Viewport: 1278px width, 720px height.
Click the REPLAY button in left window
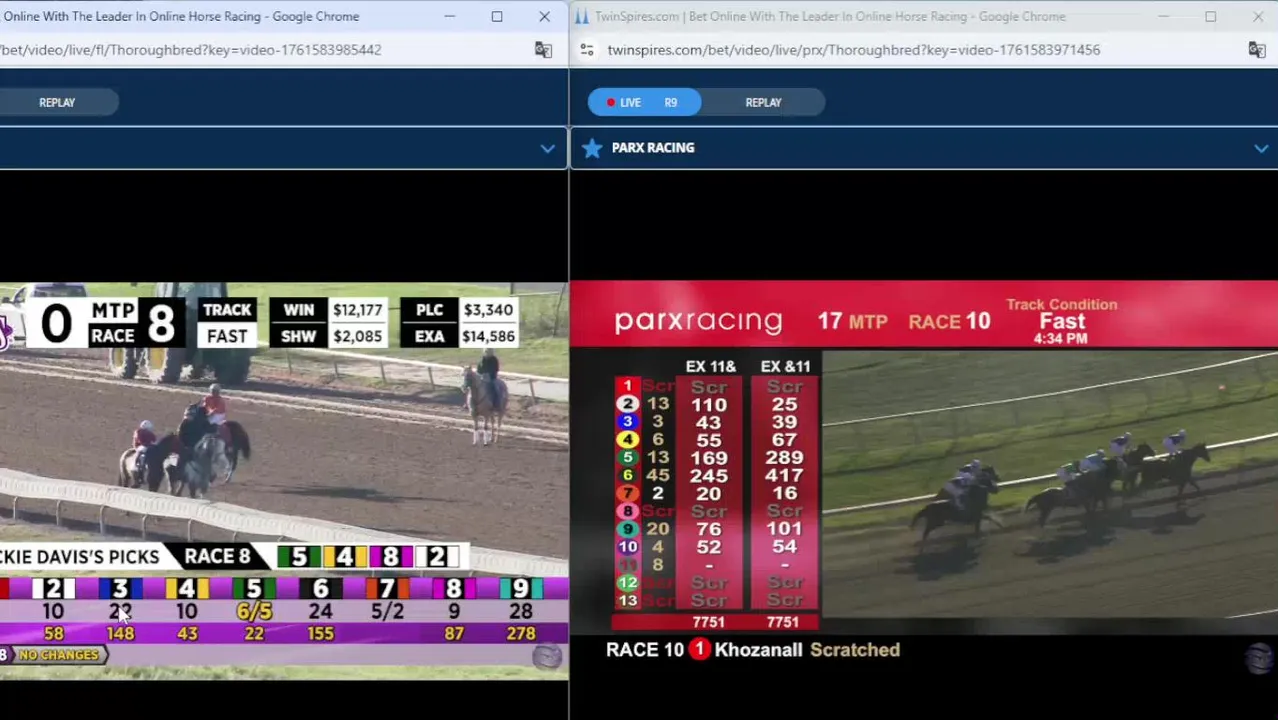pyautogui.click(x=57, y=102)
